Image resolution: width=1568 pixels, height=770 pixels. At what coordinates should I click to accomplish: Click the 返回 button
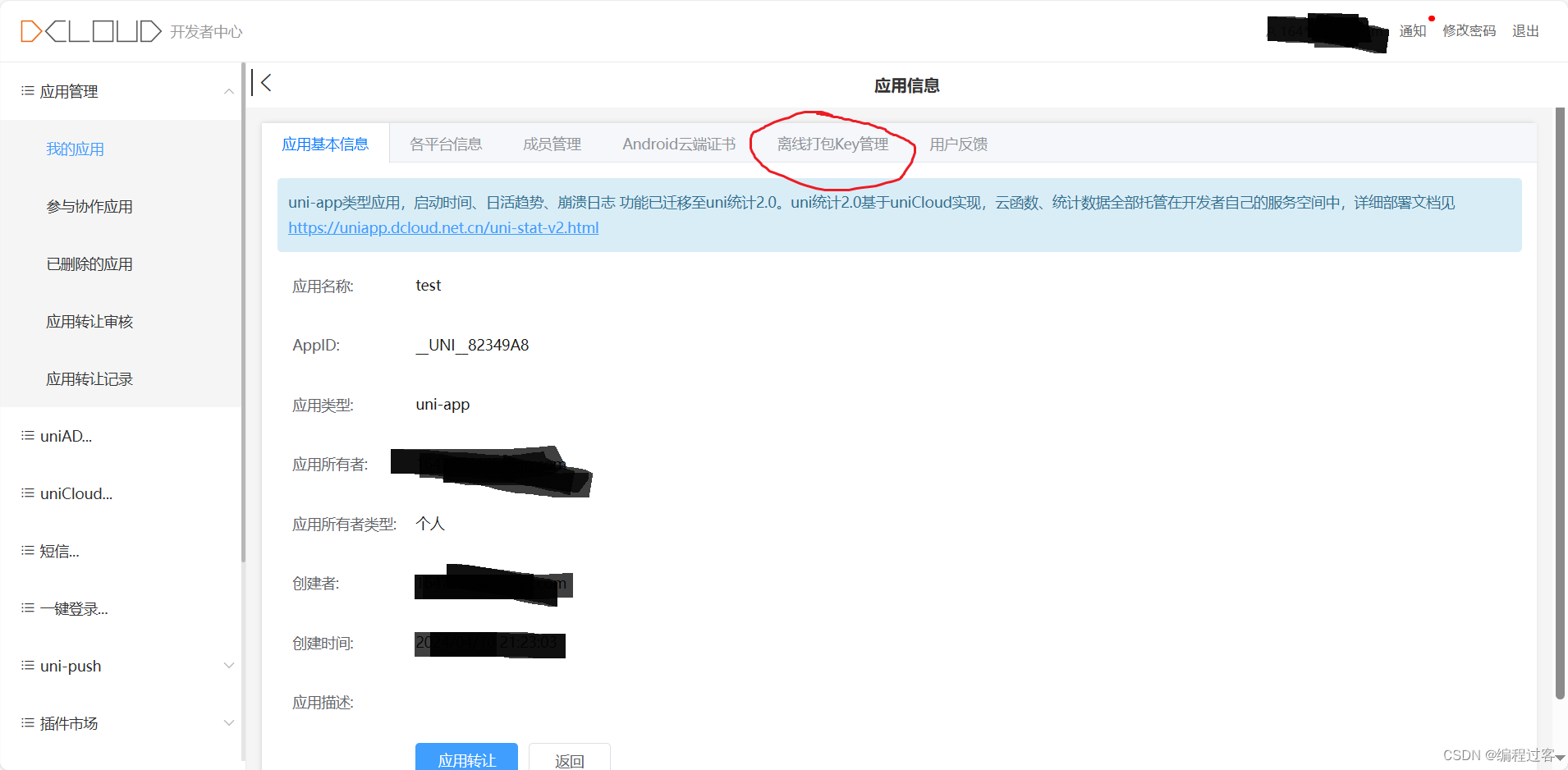pos(570,758)
